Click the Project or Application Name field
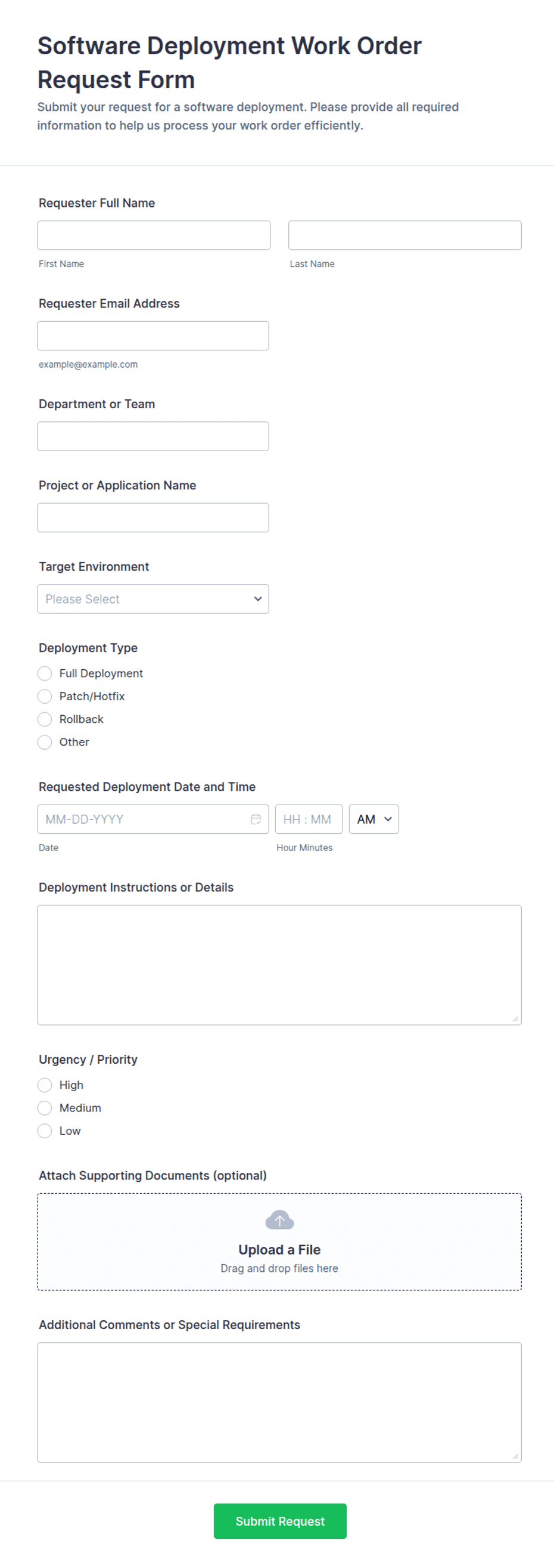The width and height of the screenshot is (554, 1568). (153, 517)
